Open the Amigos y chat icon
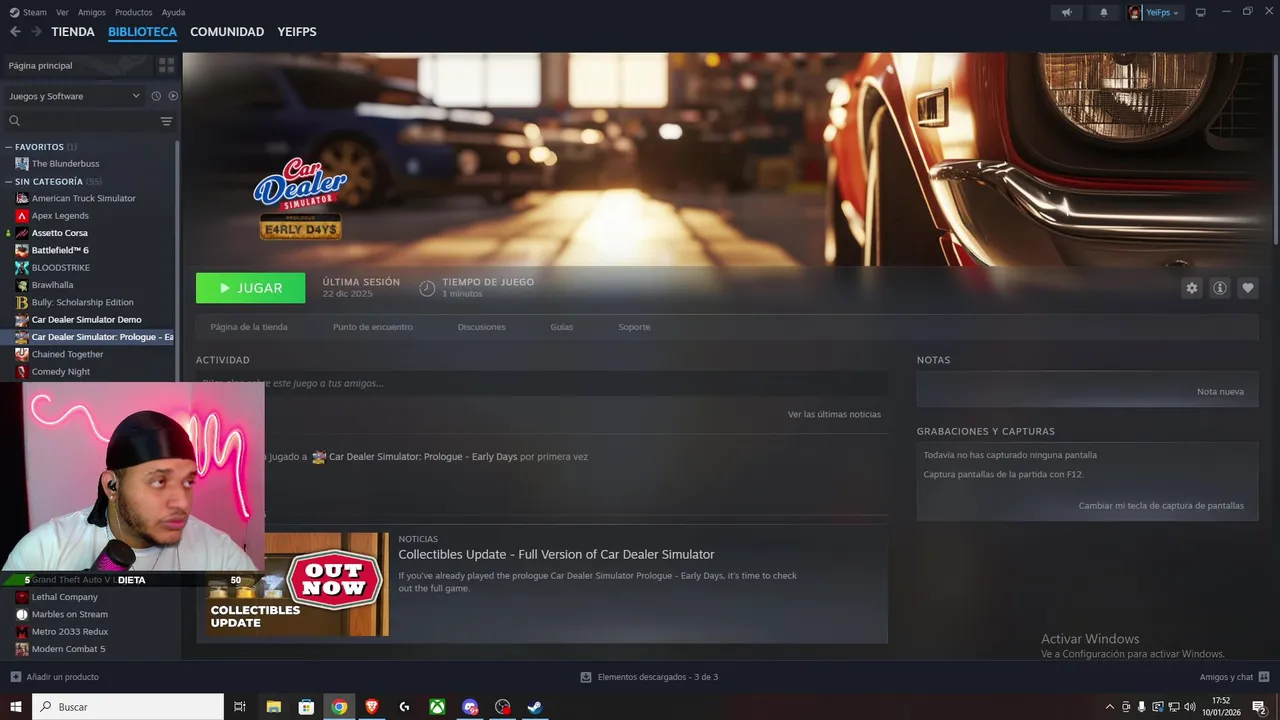This screenshot has width=1280, height=720. coord(1264,677)
